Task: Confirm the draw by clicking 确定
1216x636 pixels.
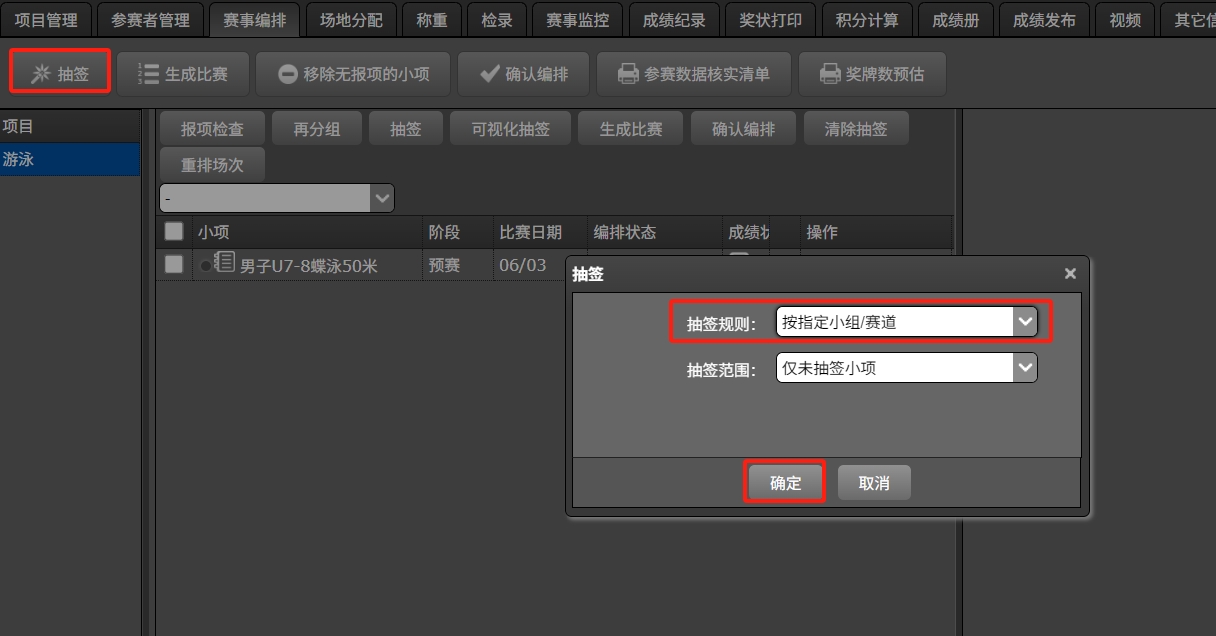Action: pos(784,482)
